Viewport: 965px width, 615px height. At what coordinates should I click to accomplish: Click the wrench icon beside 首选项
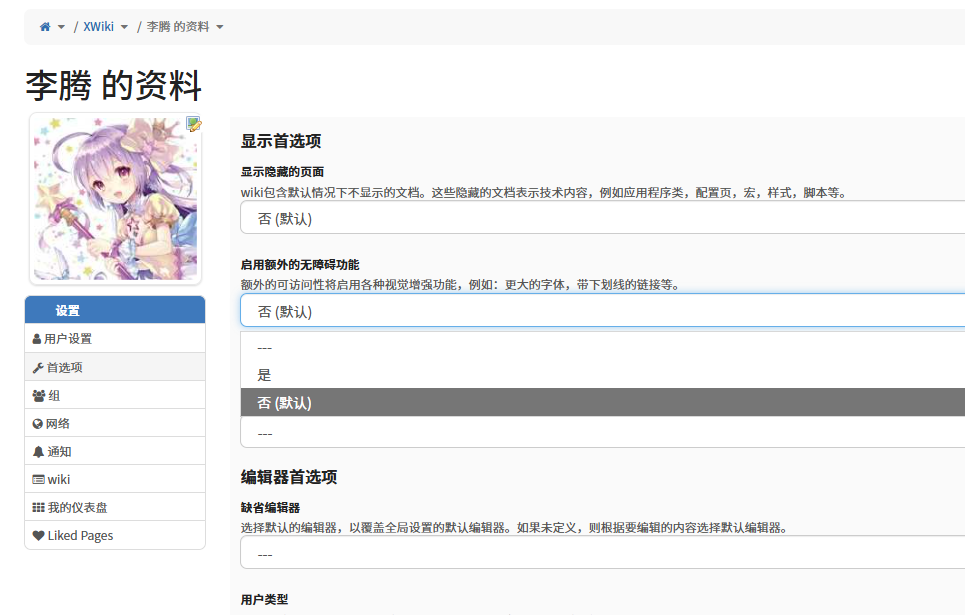[x=38, y=367]
